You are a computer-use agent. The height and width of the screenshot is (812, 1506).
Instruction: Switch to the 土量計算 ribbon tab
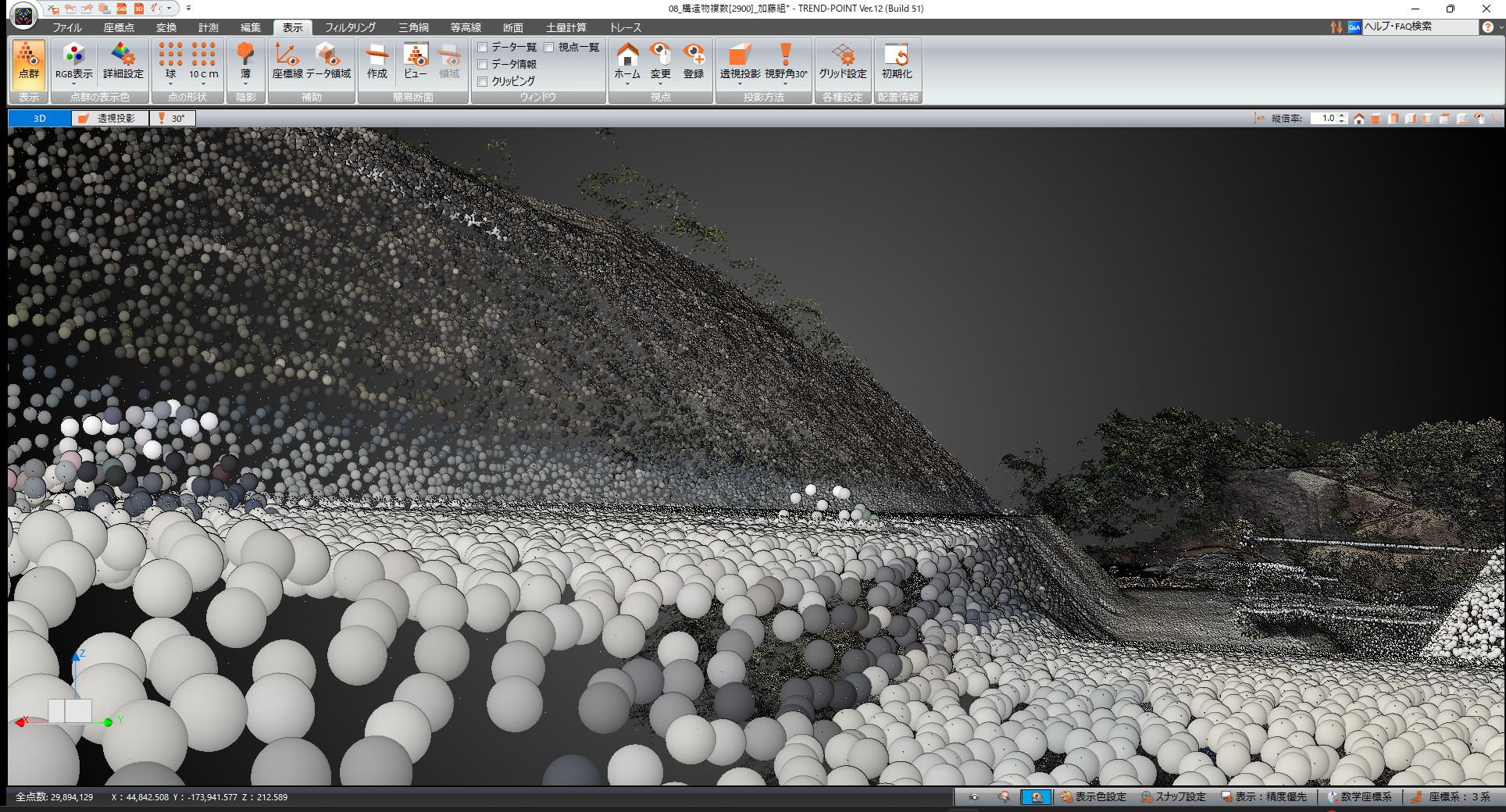pyautogui.click(x=566, y=27)
